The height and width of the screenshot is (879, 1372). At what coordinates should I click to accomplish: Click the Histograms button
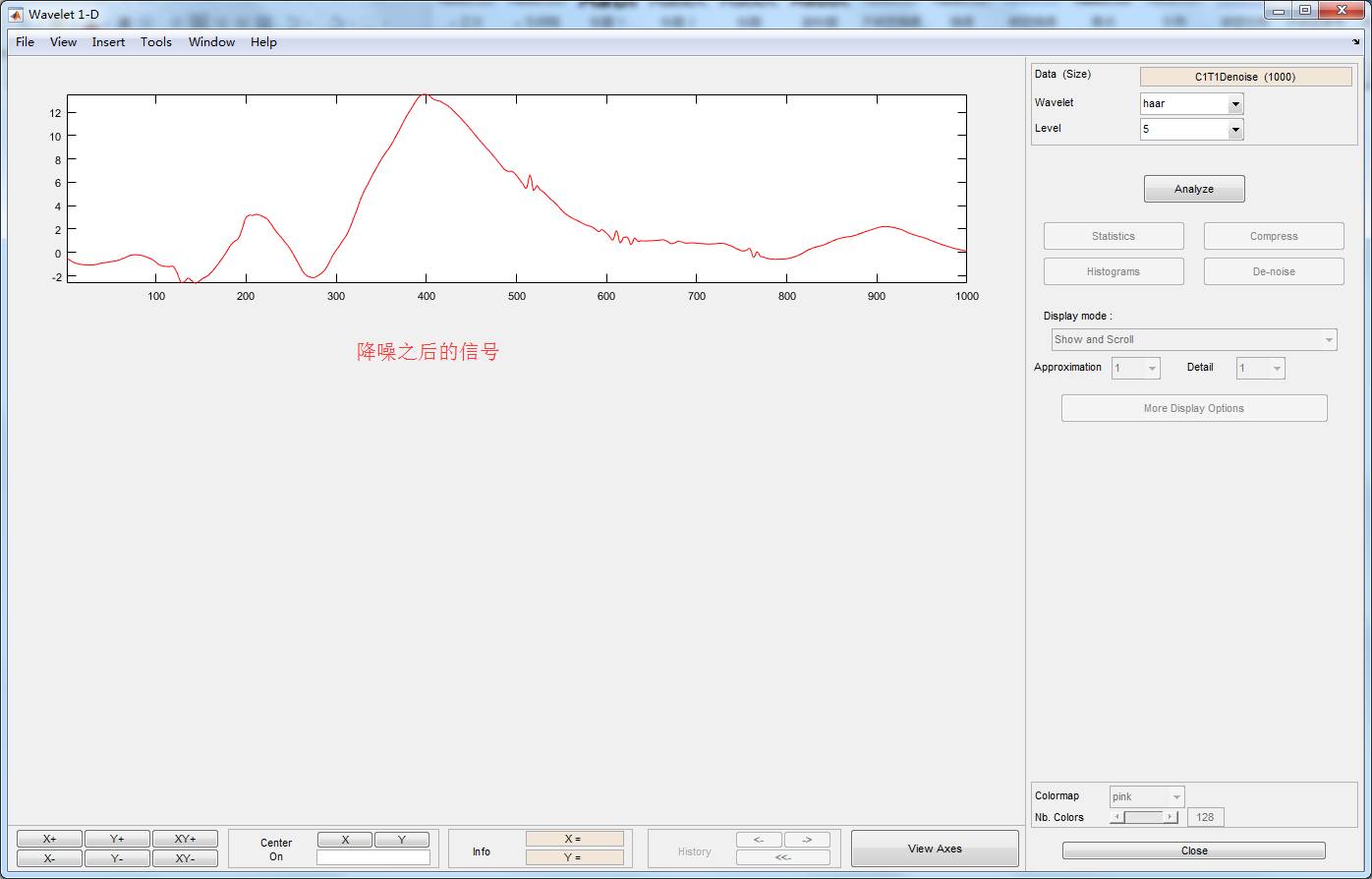point(1114,271)
